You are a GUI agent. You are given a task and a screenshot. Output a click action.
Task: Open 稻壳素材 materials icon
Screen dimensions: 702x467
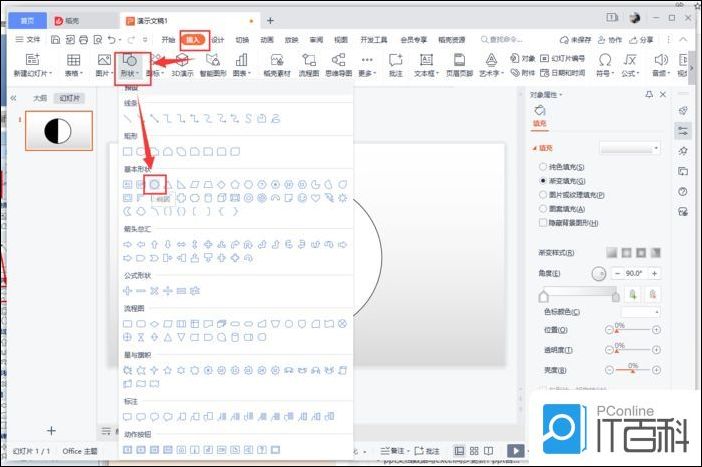277,60
